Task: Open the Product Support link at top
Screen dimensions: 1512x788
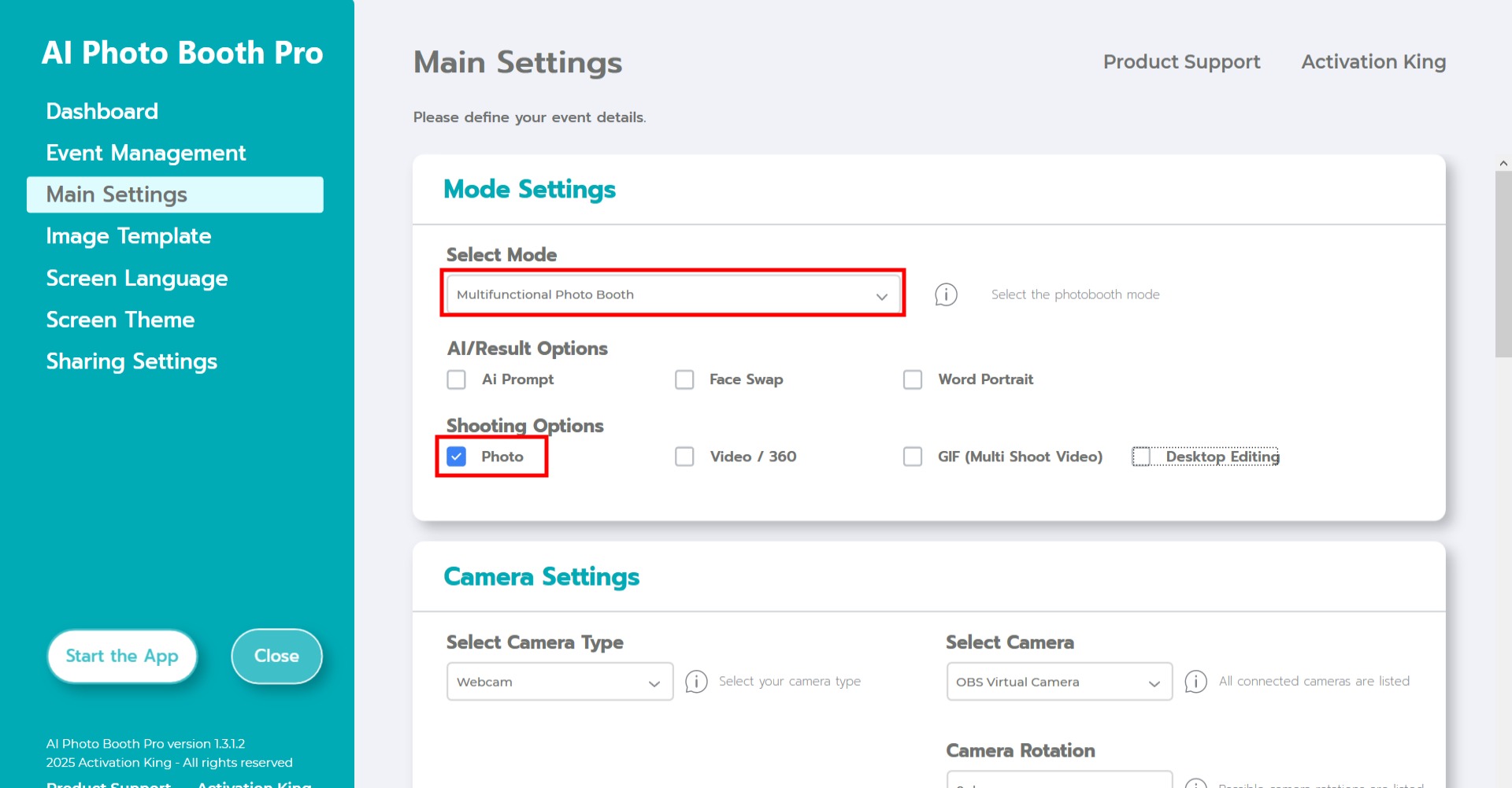Action: pyautogui.click(x=1181, y=61)
